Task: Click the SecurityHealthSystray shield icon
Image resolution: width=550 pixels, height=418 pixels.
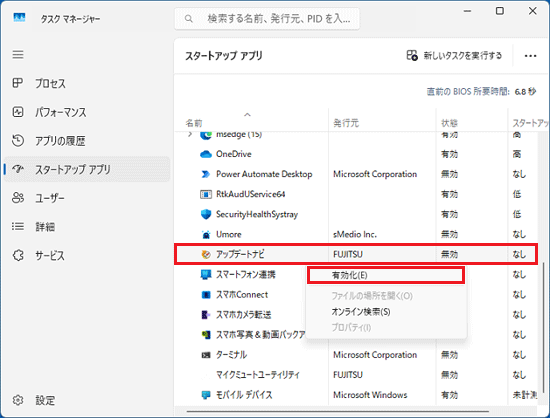Action: (206, 214)
